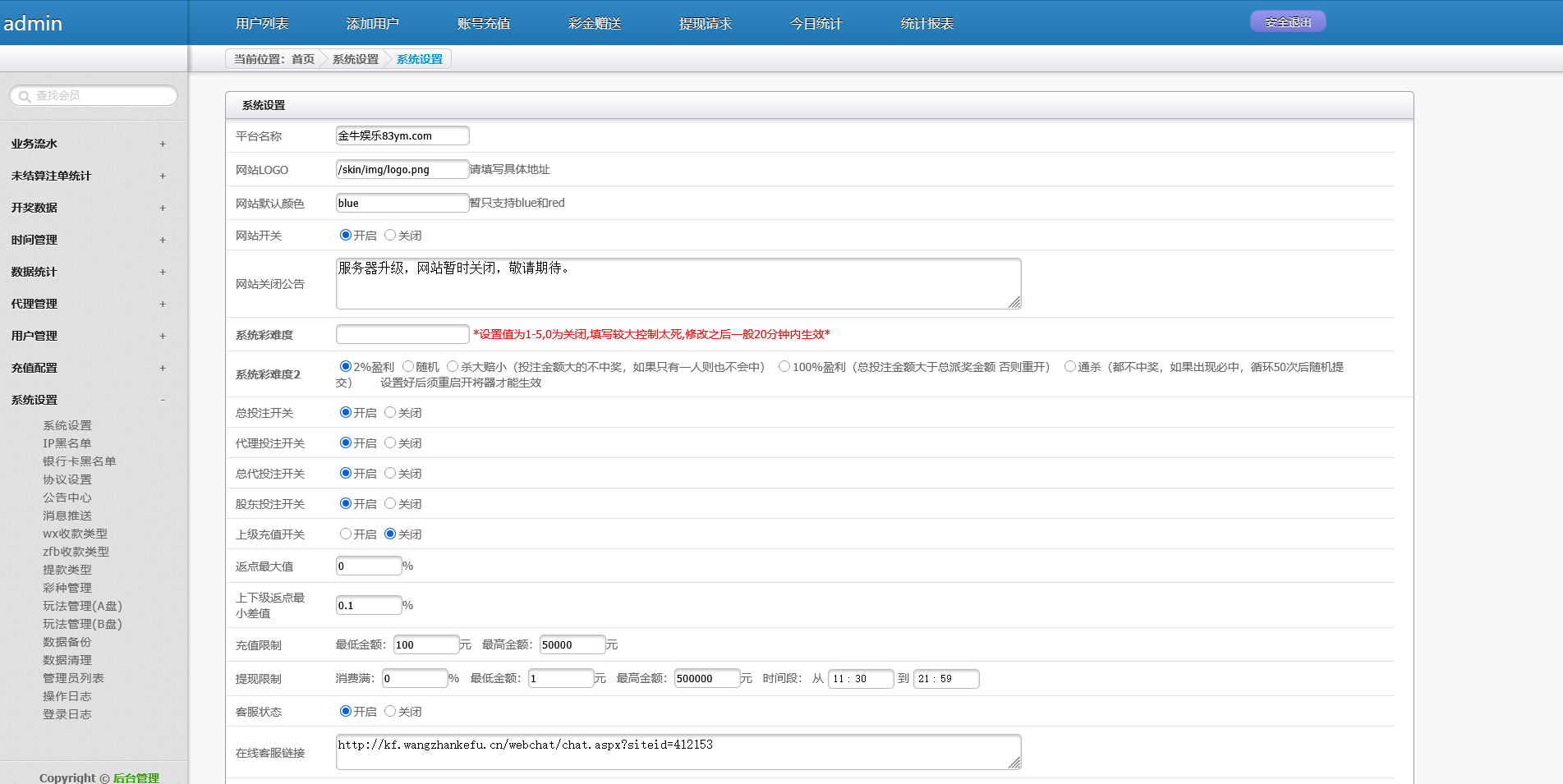This screenshot has height=784, width=1563.
Task: Open 管理员列表 in the sidebar submenu
Action: point(73,678)
